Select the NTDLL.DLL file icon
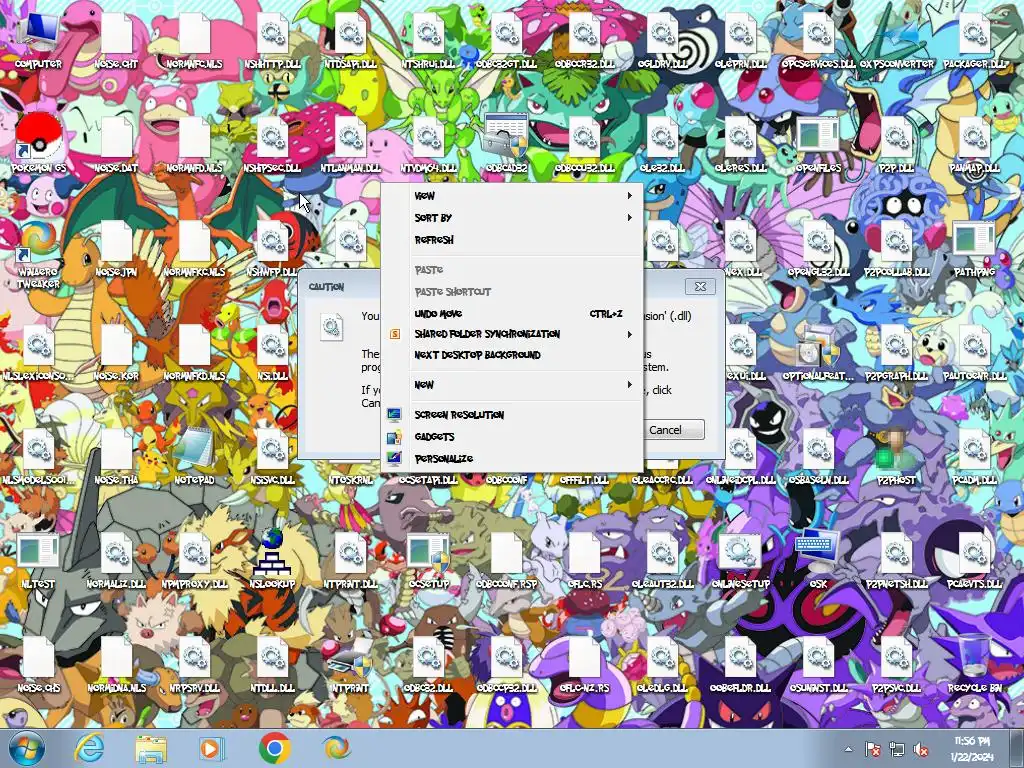Image resolution: width=1024 pixels, height=768 pixels. point(272,663)
